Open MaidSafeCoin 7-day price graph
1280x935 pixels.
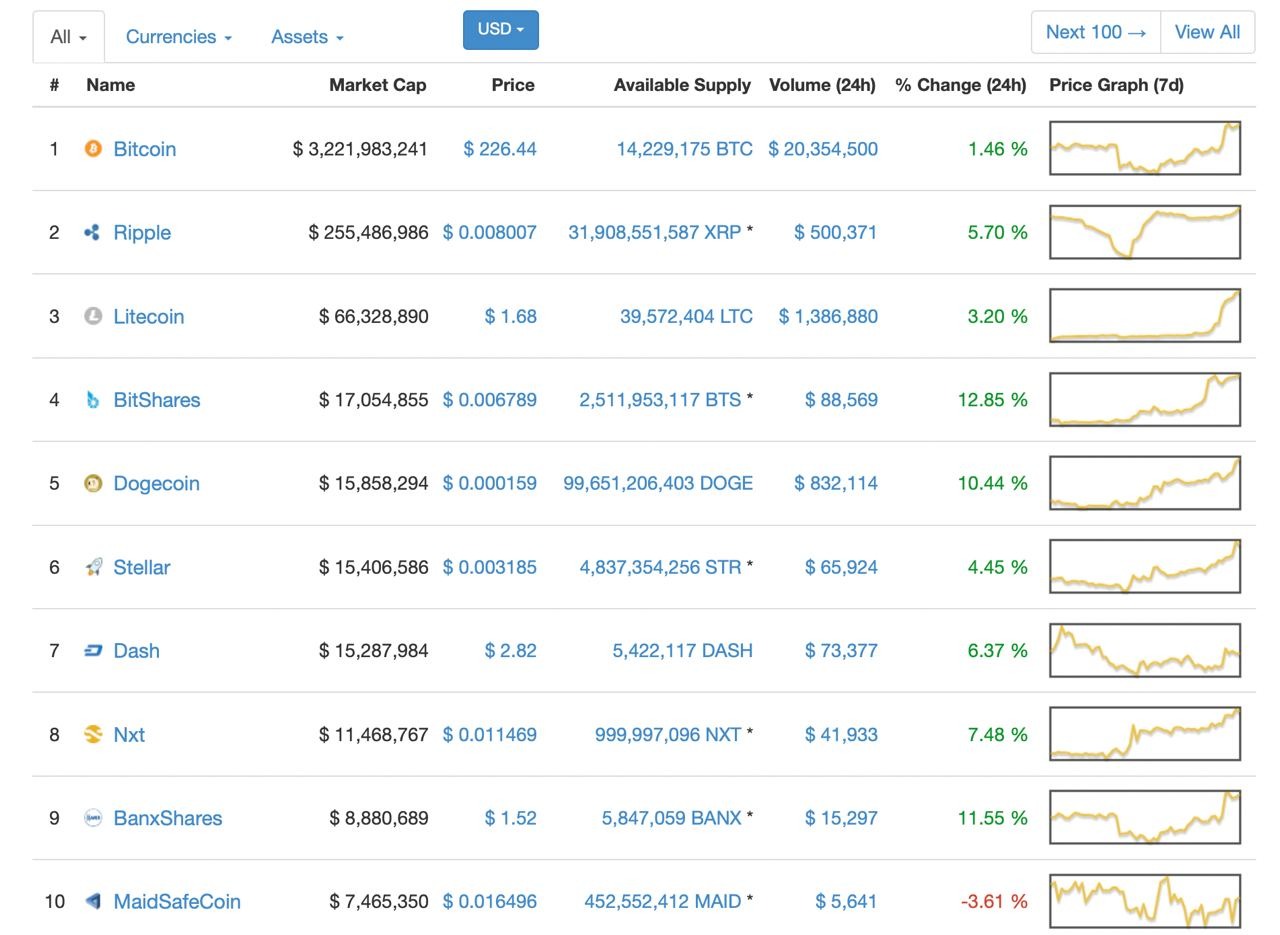1145,901
